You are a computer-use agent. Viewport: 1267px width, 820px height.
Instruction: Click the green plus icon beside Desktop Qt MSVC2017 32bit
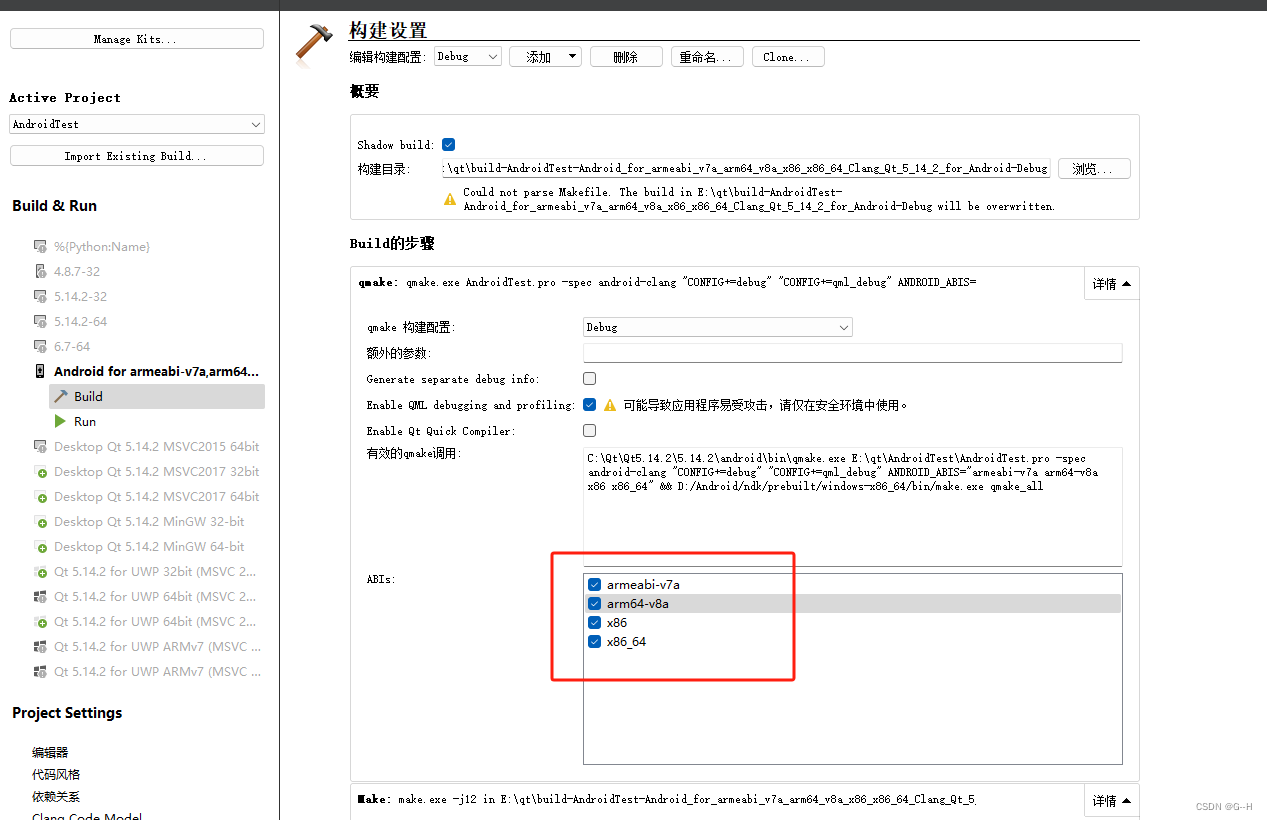point(40,471)
